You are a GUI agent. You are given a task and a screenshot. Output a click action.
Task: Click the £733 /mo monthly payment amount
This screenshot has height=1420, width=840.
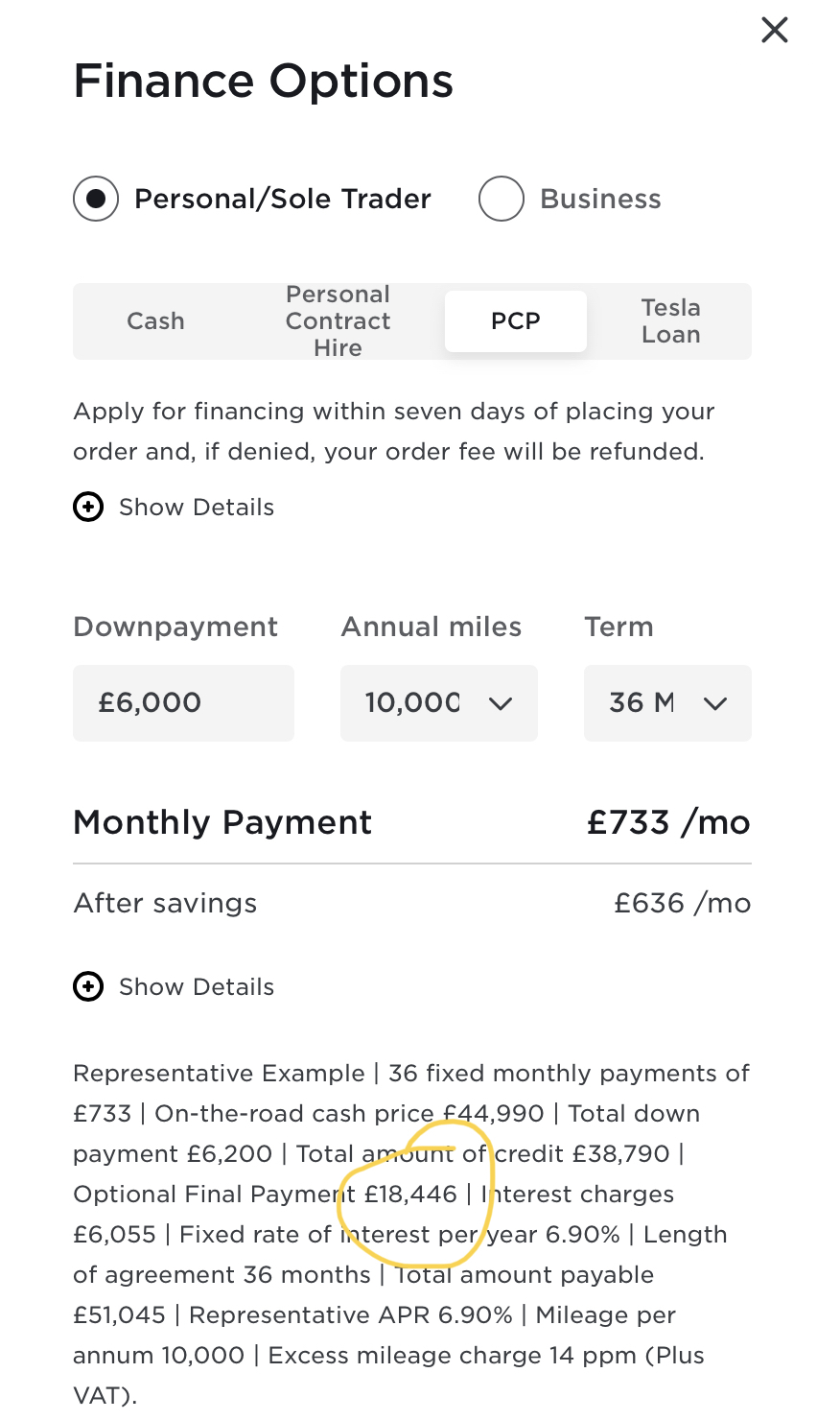coord(669,822)
